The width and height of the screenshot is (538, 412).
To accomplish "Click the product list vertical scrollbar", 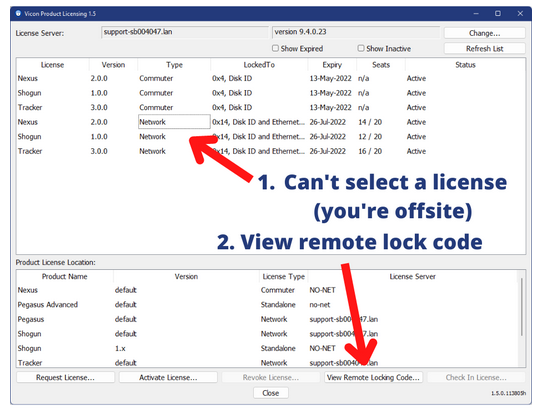I will point(522,307).
